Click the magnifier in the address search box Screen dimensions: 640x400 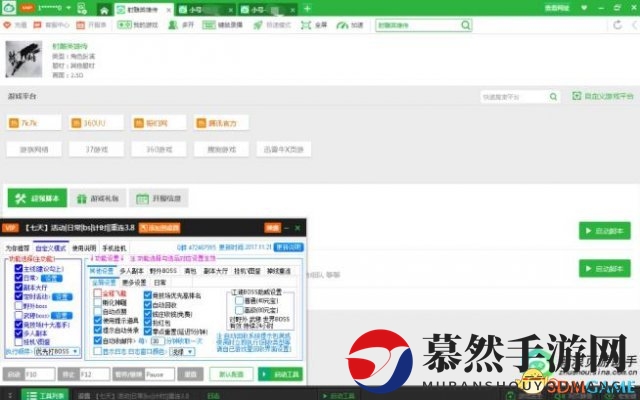click(x=465, y=25)
